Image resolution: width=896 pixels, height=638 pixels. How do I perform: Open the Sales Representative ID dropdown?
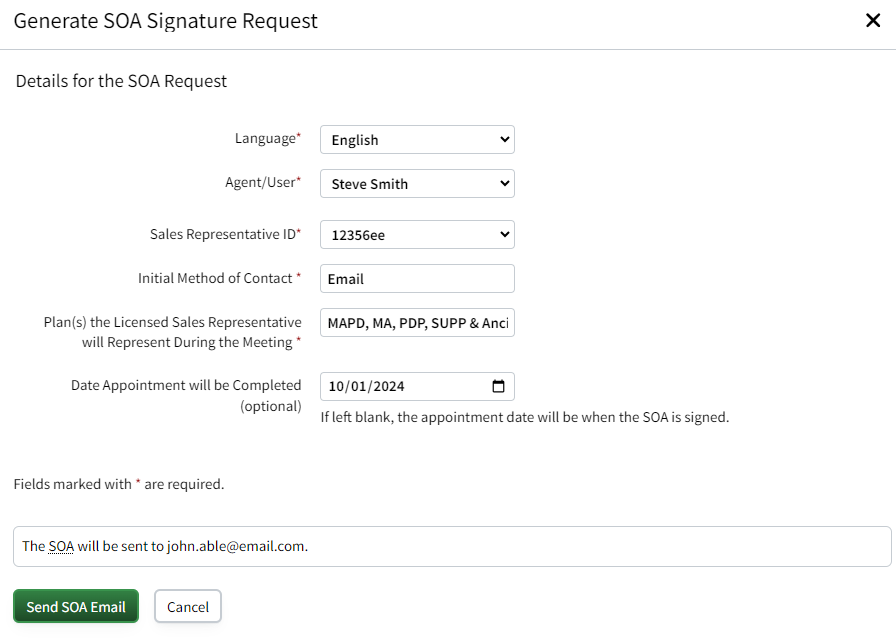point(417,234)
